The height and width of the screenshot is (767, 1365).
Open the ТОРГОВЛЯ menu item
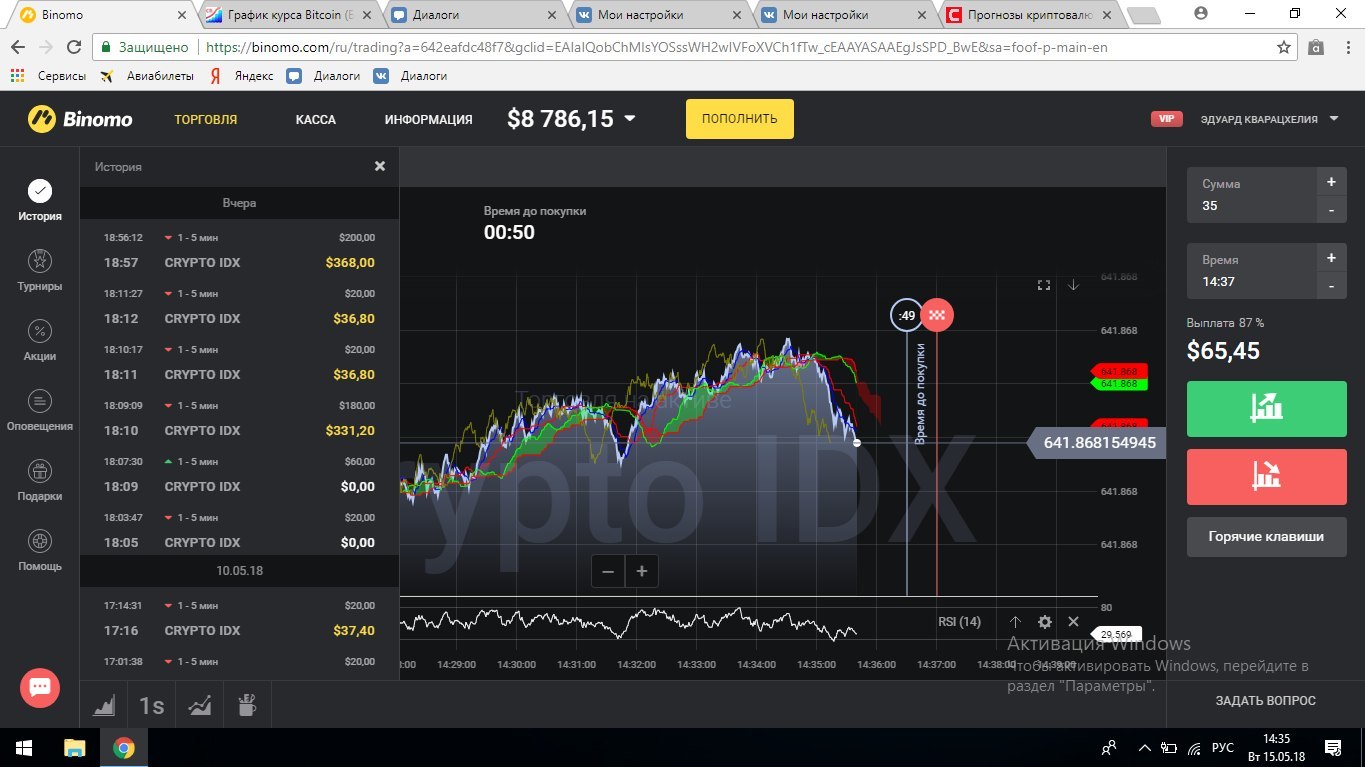206,119
